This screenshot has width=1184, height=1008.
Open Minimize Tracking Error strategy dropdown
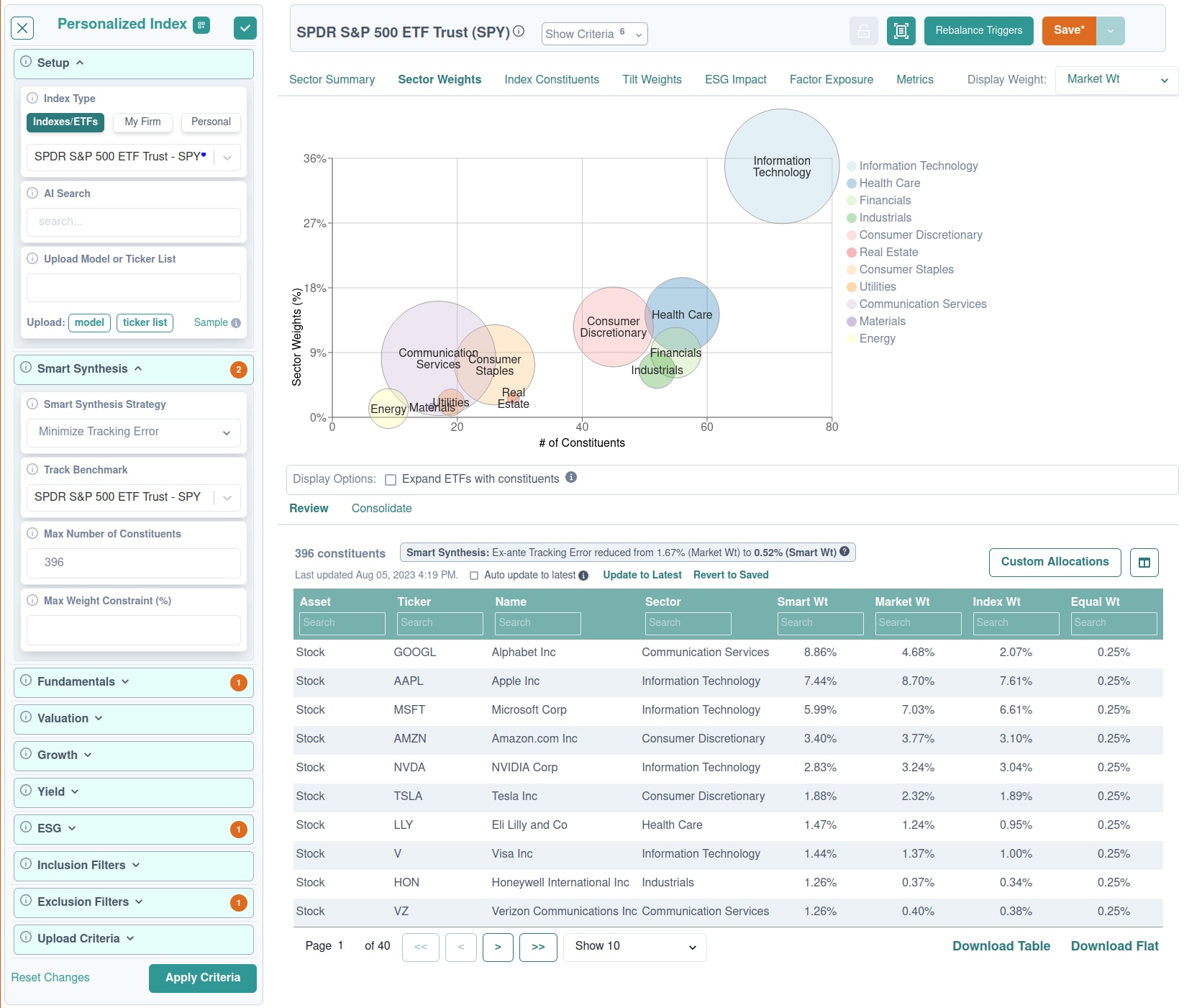(134, 432)
